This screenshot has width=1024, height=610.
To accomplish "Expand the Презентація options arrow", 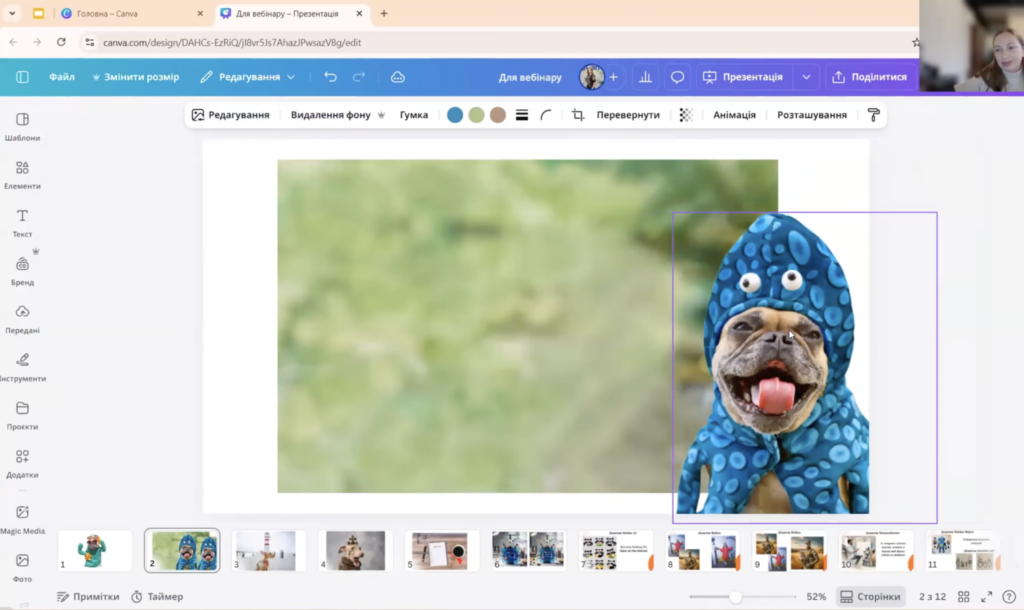I will pos(807,77).
